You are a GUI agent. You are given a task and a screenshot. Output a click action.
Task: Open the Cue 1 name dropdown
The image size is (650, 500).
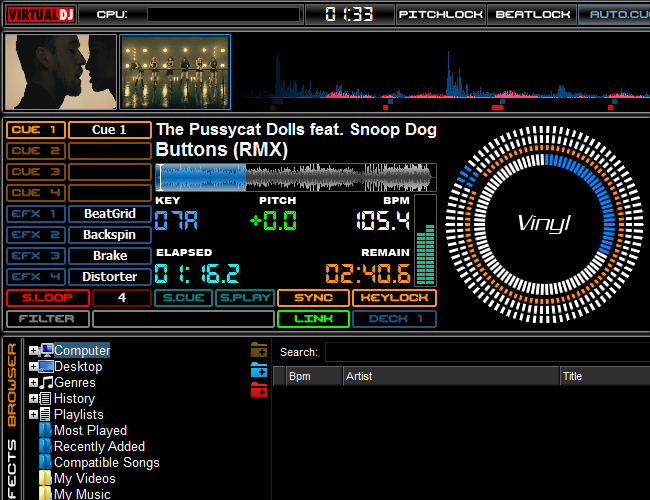pyautogui.click(x=109, y=130)
